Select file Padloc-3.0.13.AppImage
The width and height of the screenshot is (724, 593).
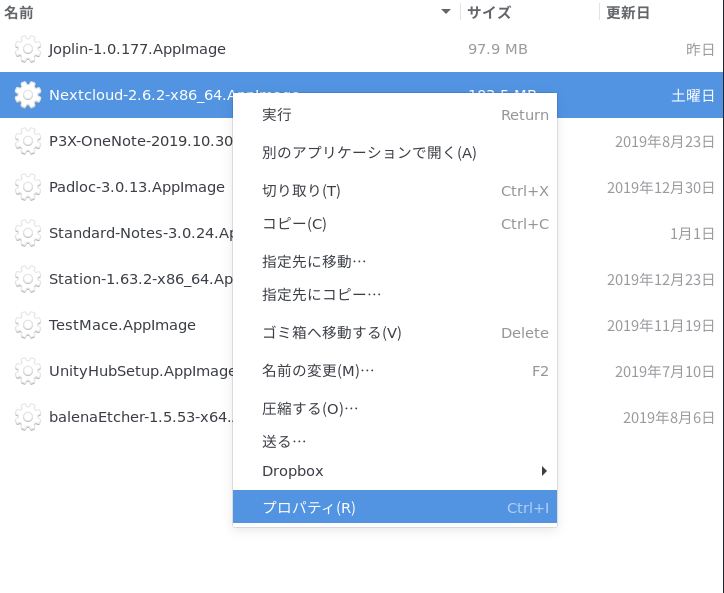pos(137,187)
